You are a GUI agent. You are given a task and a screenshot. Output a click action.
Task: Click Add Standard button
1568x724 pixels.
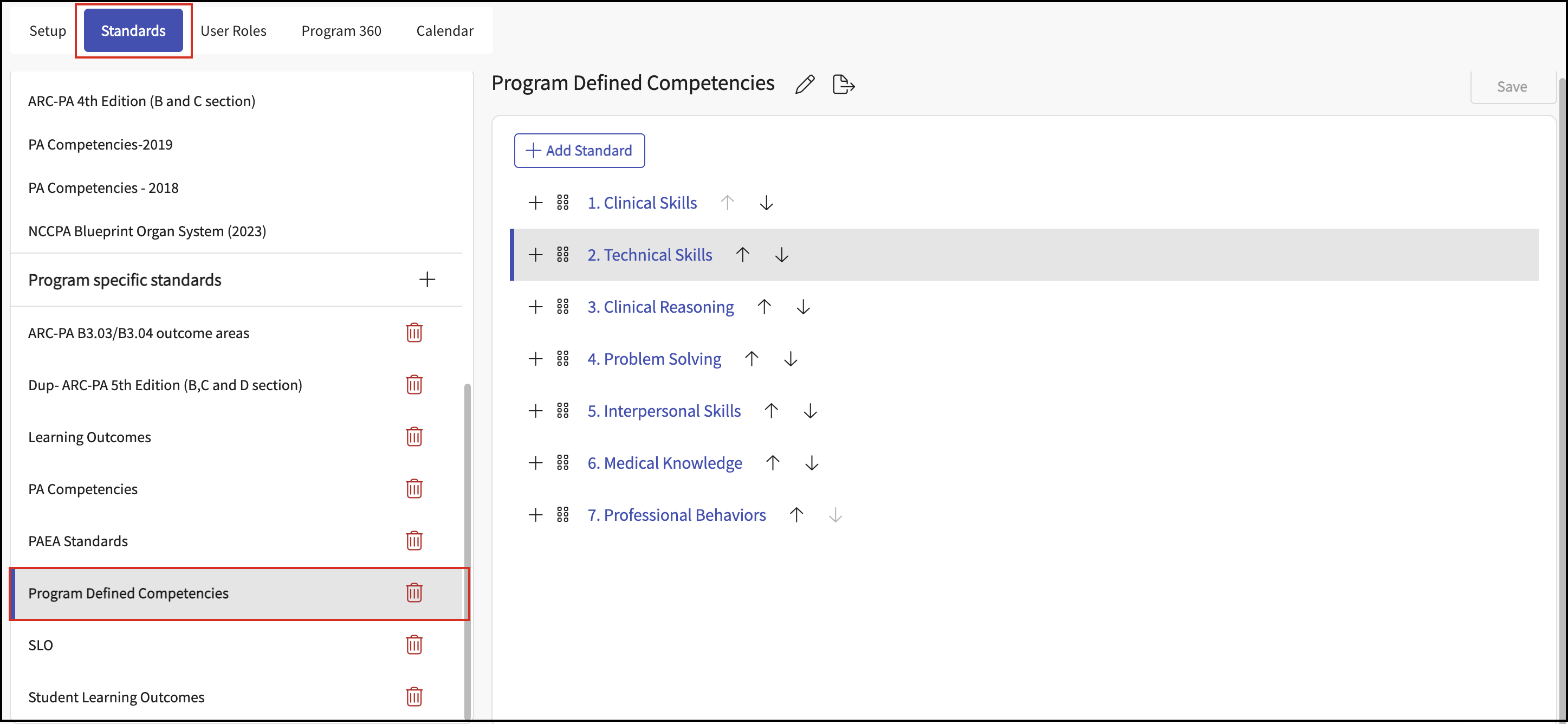(x=579, y=151)
